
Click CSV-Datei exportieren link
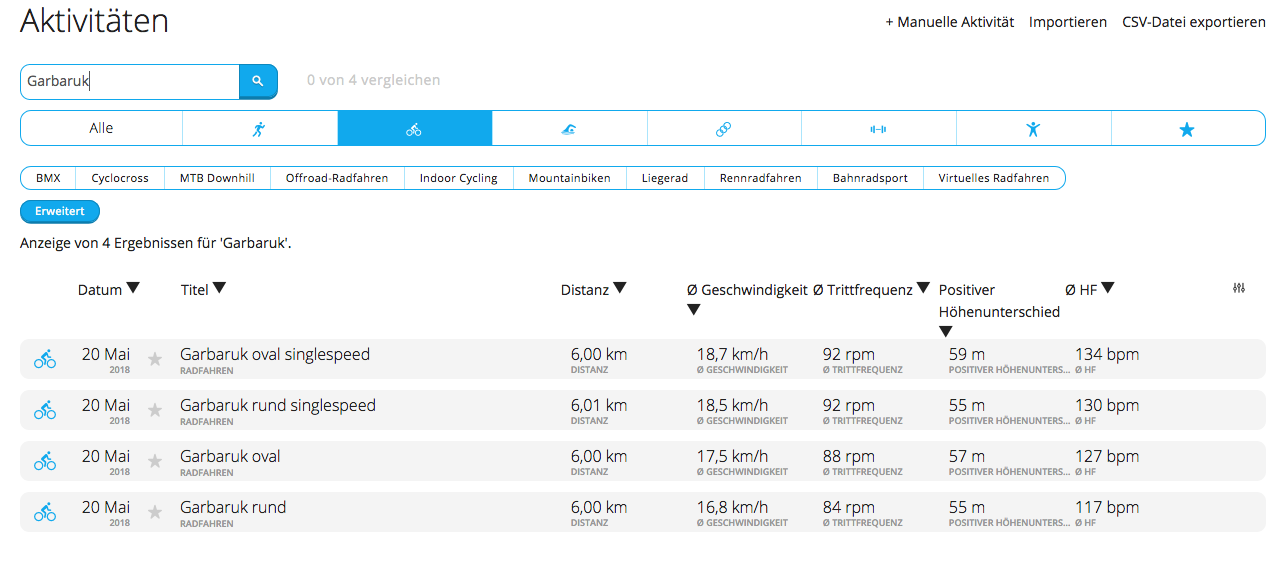pyautogui.click(x=1193, y=22)
